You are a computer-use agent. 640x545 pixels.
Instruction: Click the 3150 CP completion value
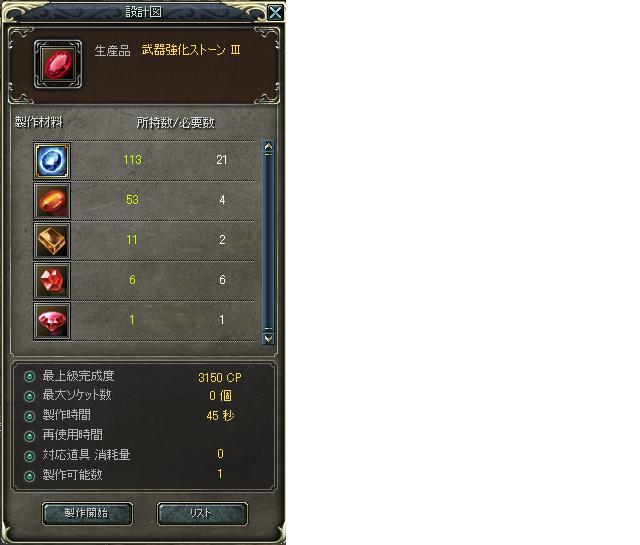220,377
